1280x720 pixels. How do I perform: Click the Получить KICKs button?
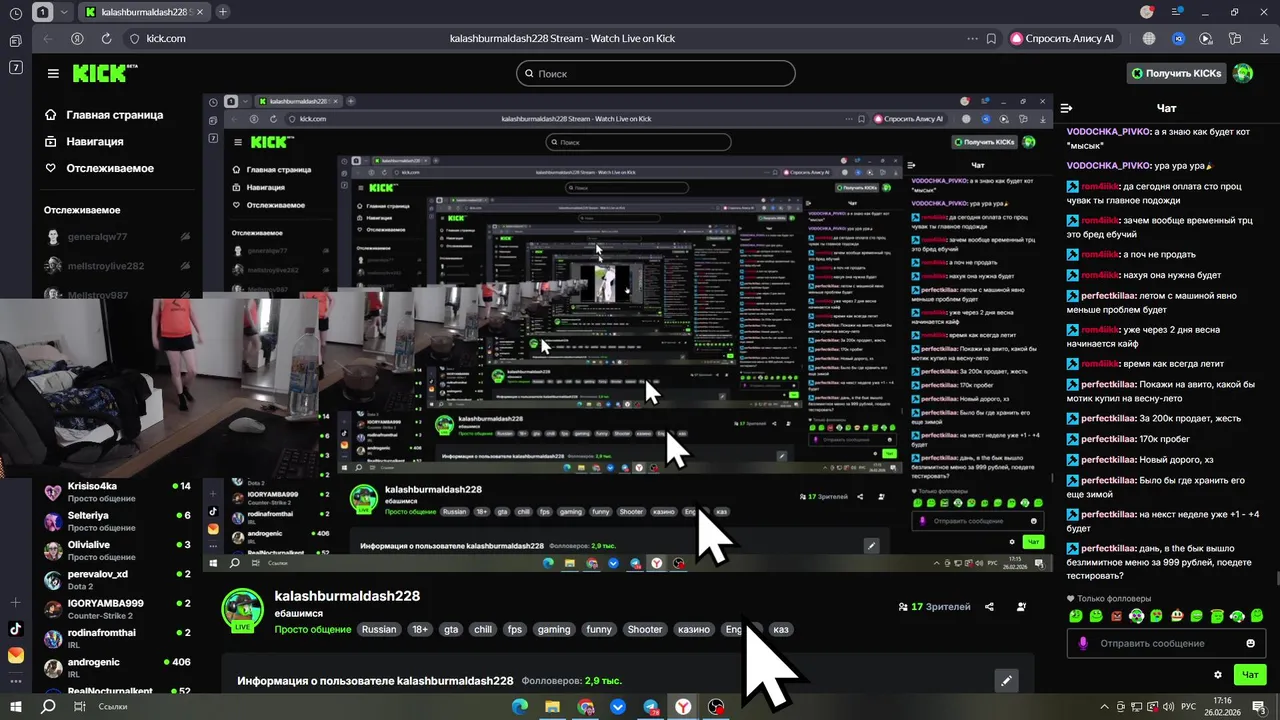click(1176, 73)
